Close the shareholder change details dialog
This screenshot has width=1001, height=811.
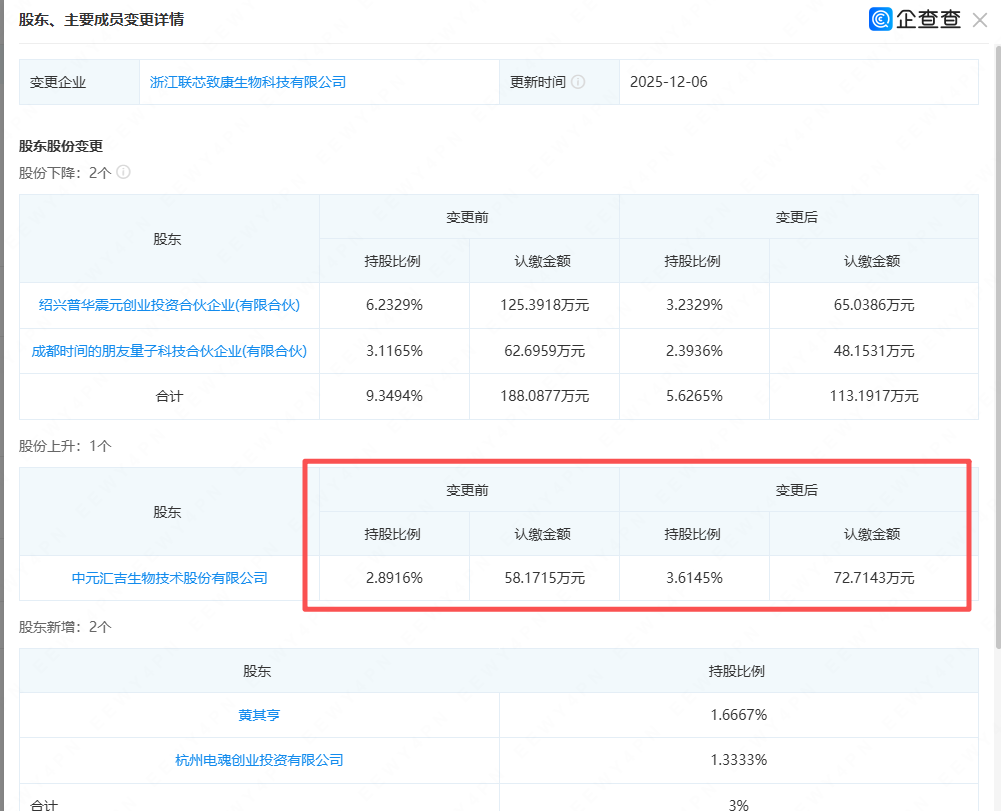[x=980, y=20]
